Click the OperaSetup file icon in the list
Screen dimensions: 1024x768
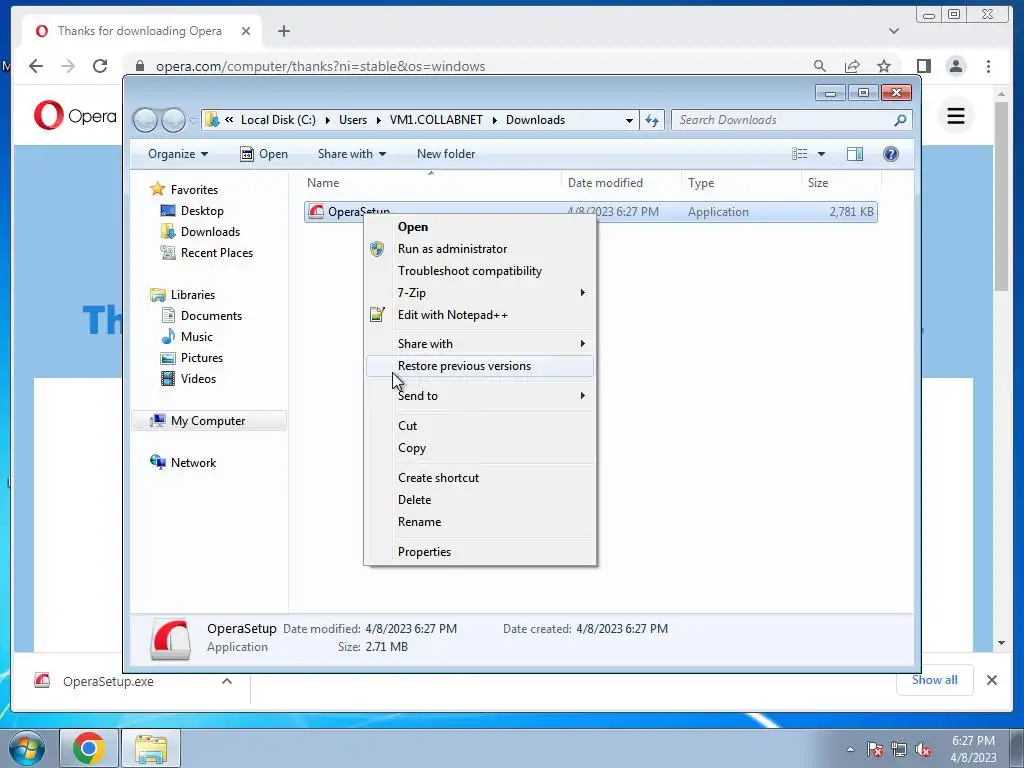[316, 212]
